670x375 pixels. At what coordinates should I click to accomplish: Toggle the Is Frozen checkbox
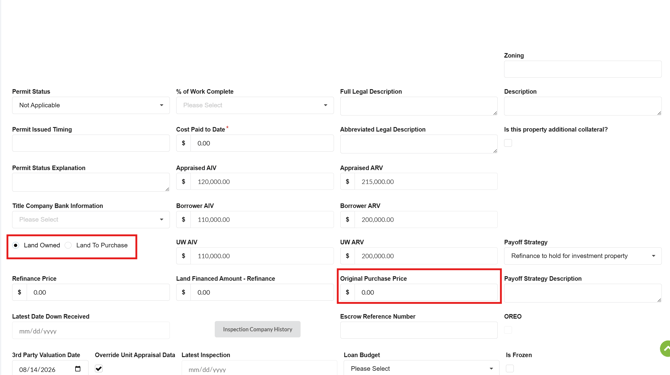click(x=509, y=368)
